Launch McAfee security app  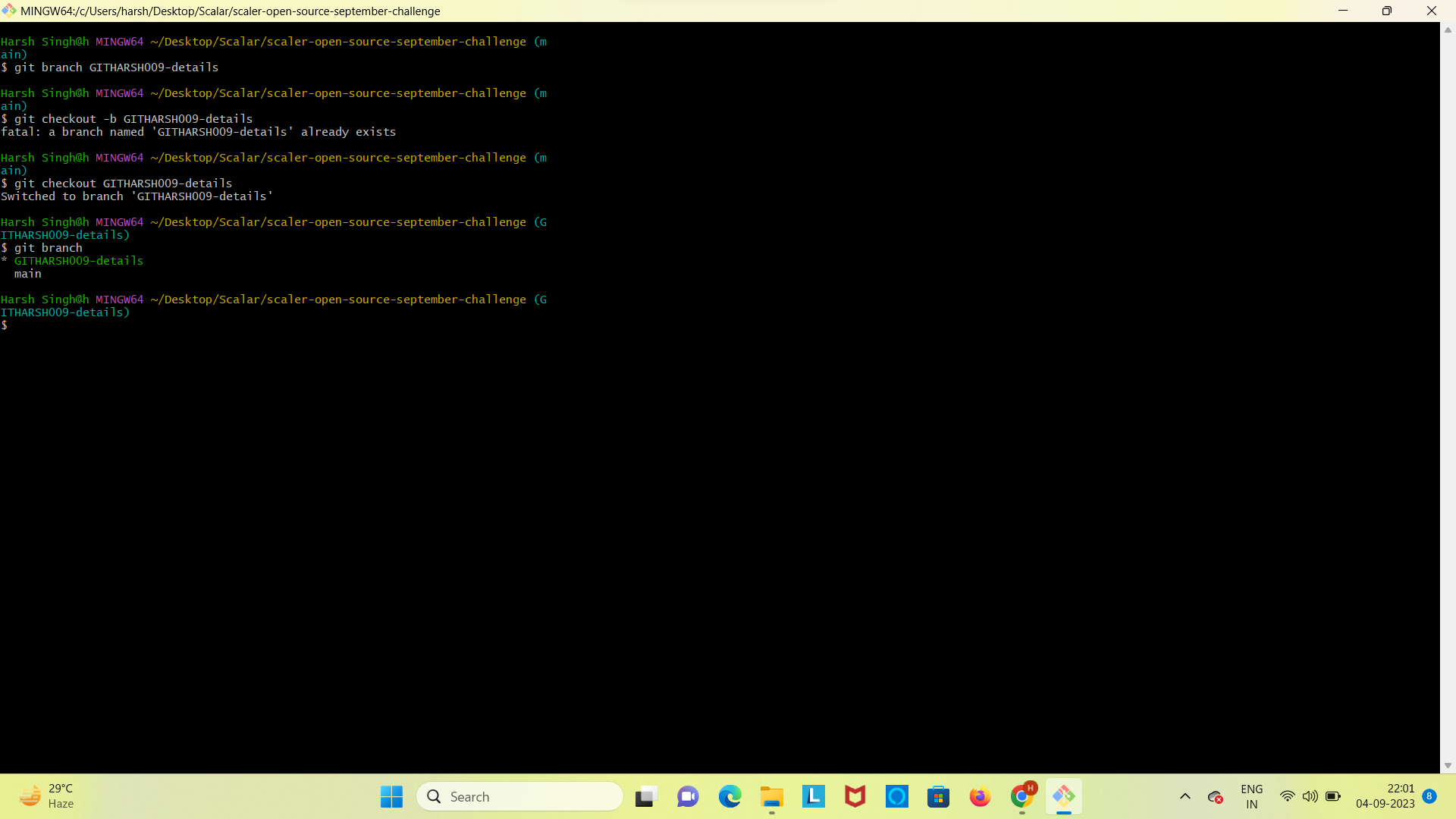(855, 796)
